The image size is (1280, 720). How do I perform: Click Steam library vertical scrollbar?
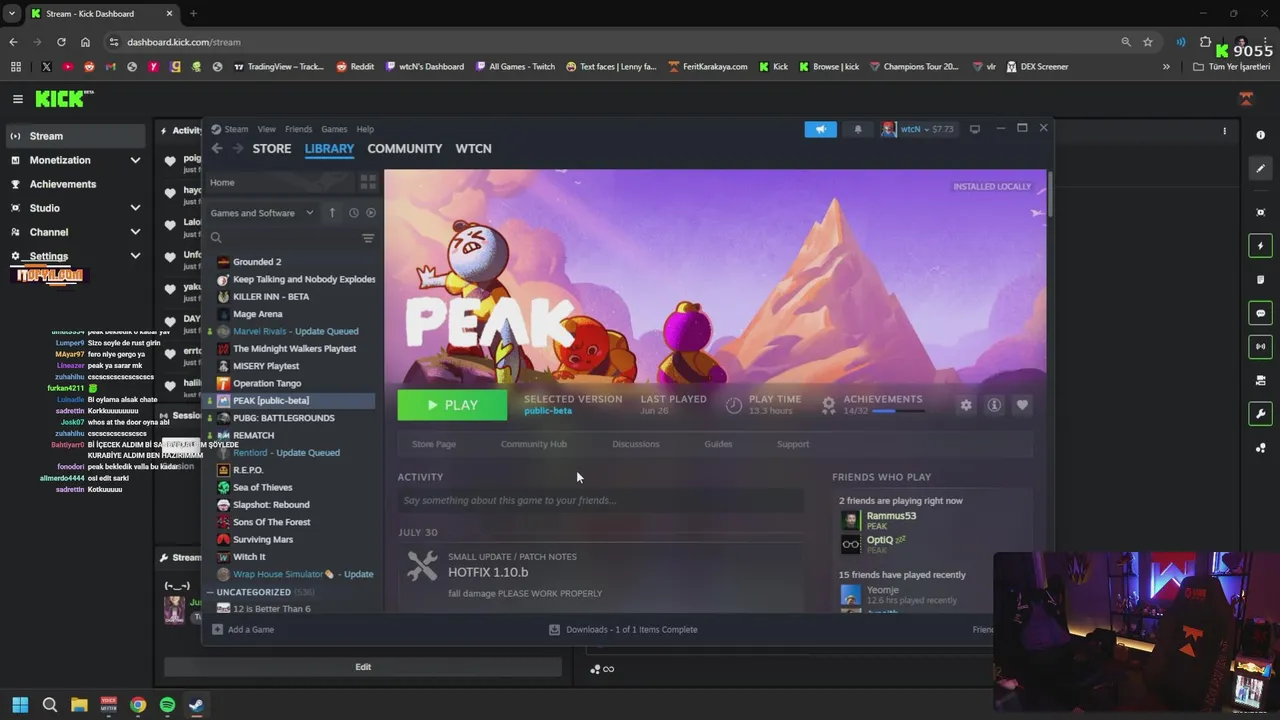(1049, 193)
